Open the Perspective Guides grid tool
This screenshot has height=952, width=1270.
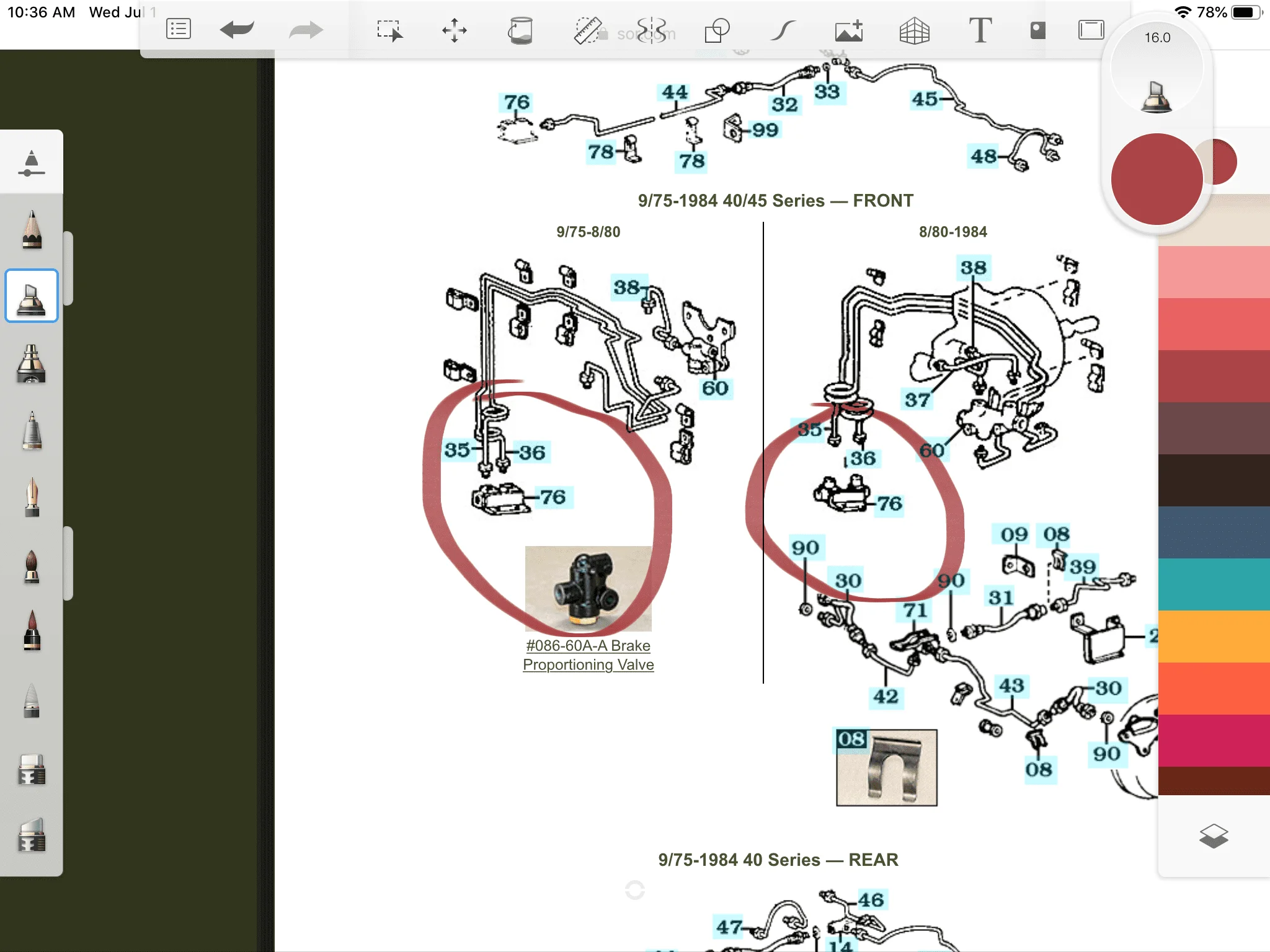point(914,30)
